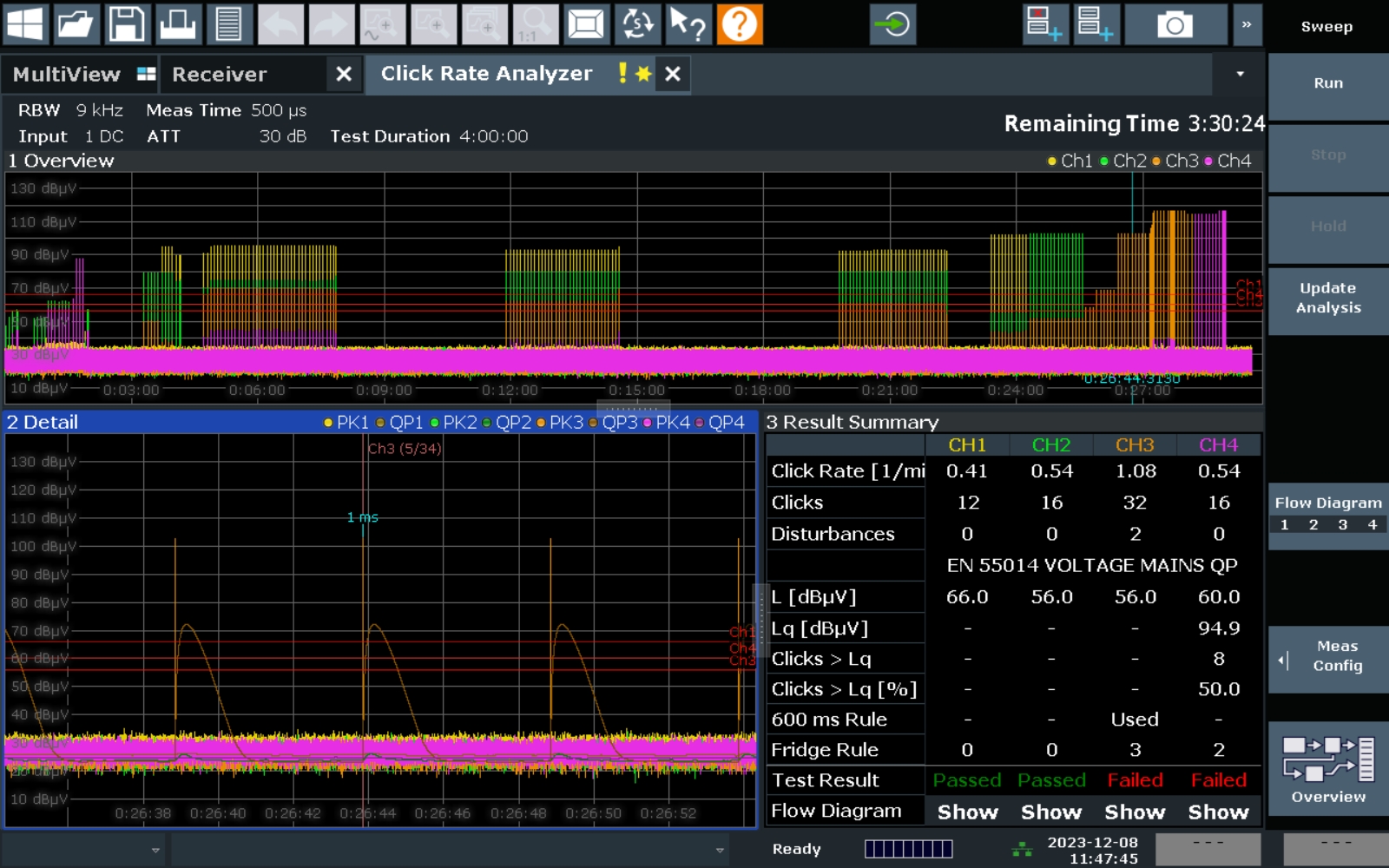Click the Print toolbar icon
1389x868 pixels.
[177, 23]
